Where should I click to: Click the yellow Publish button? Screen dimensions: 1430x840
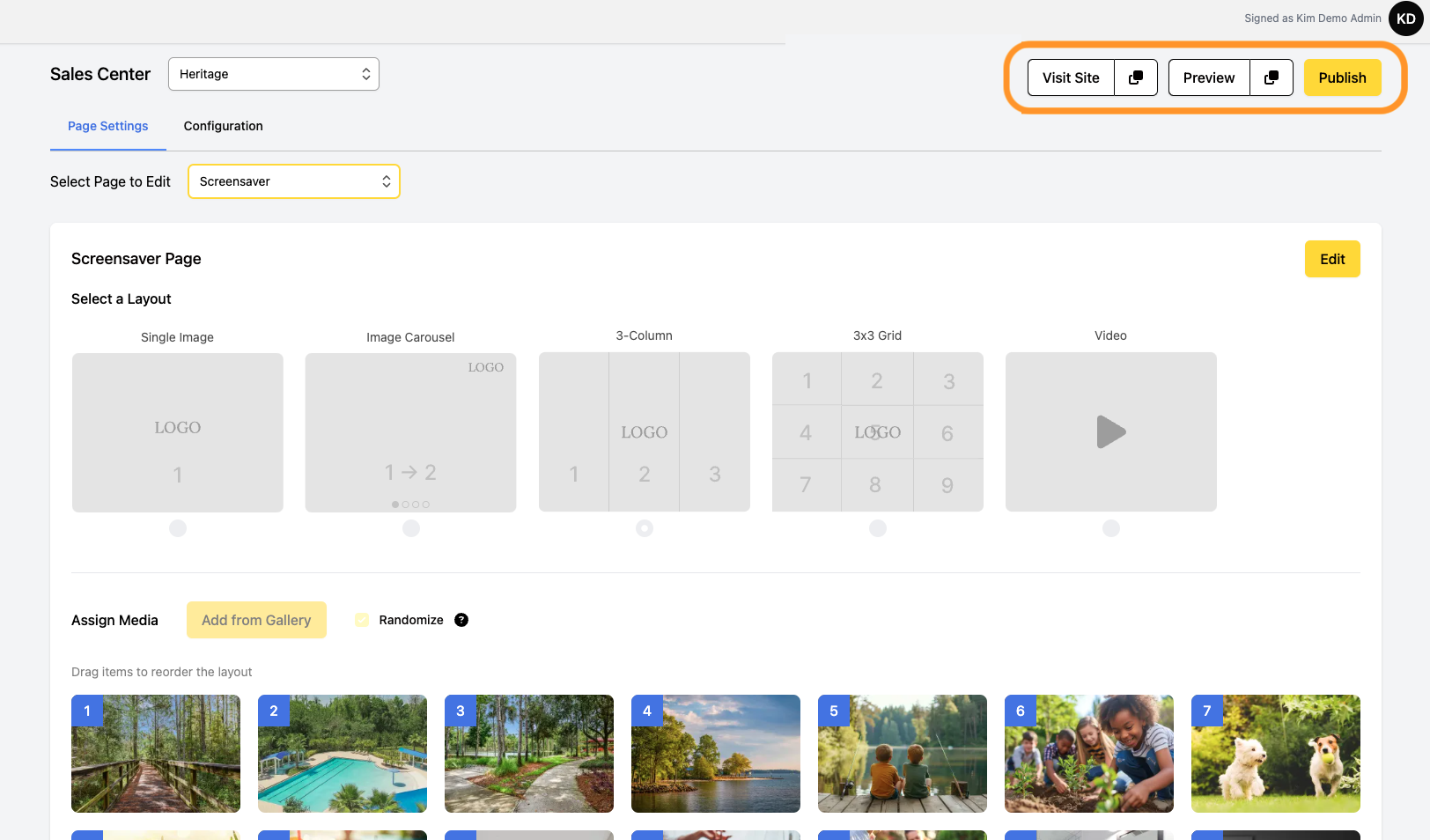click(x=1343, y=77)
